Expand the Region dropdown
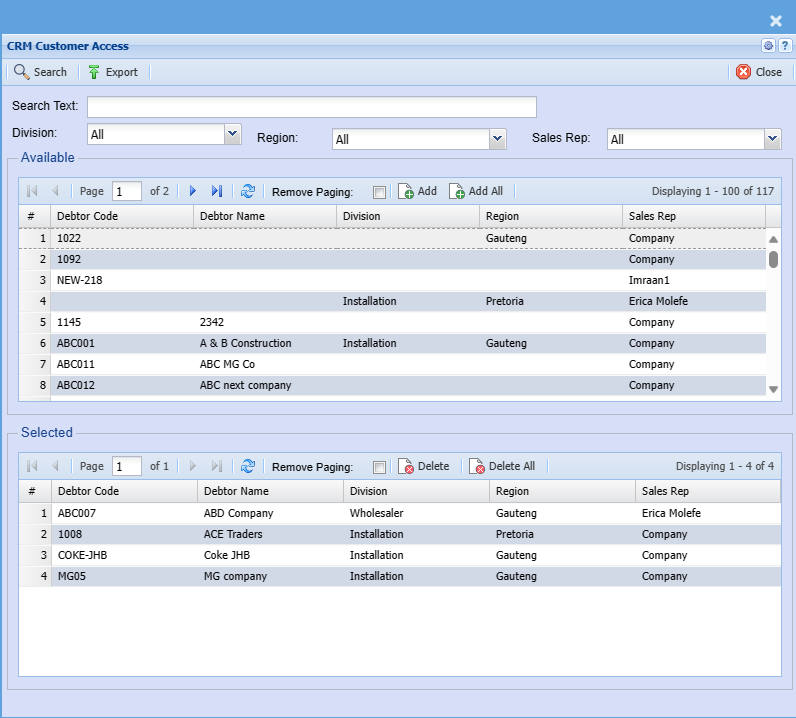 click(x=497, y=139)
